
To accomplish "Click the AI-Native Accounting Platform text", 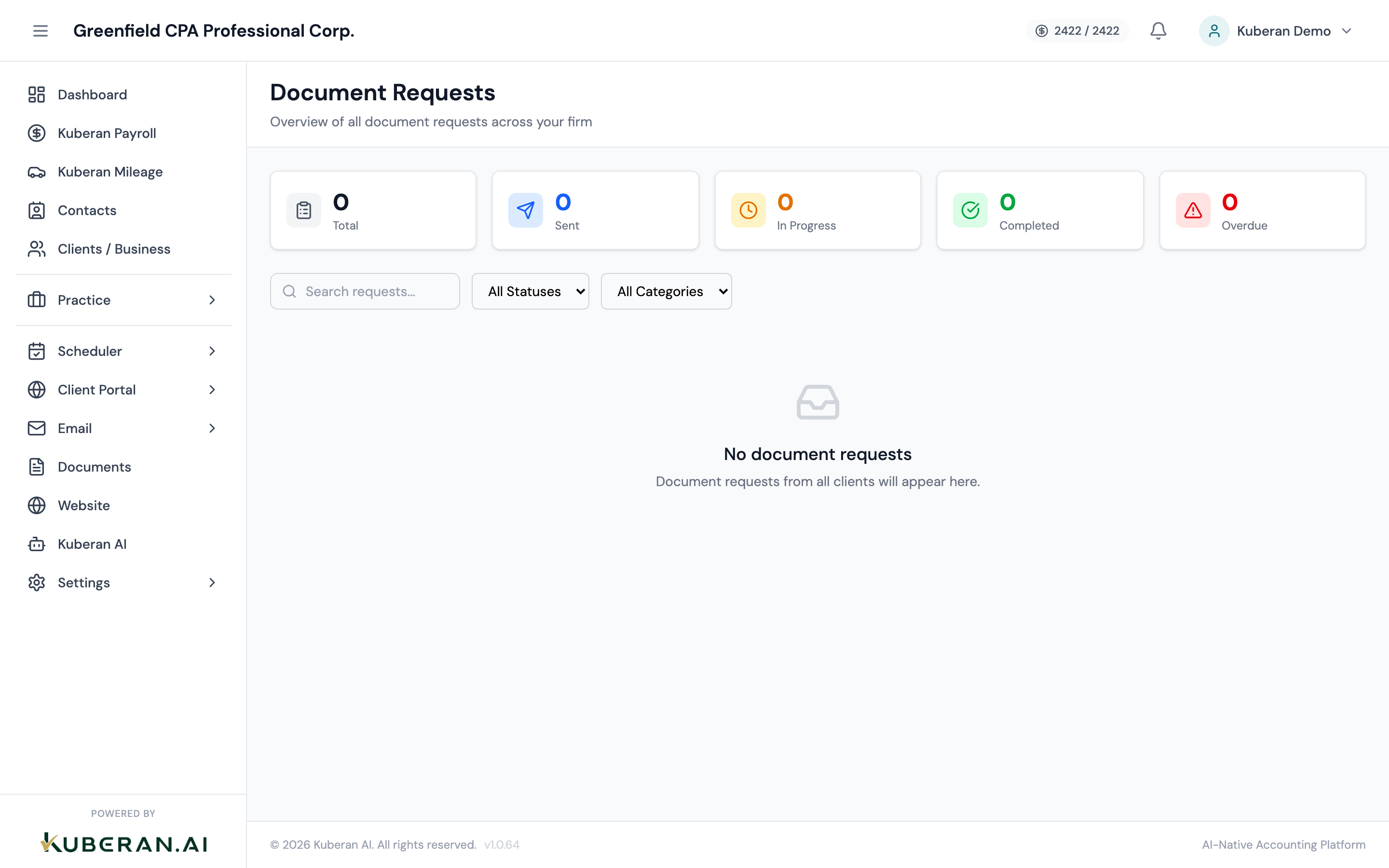I will pos(1284,844).
